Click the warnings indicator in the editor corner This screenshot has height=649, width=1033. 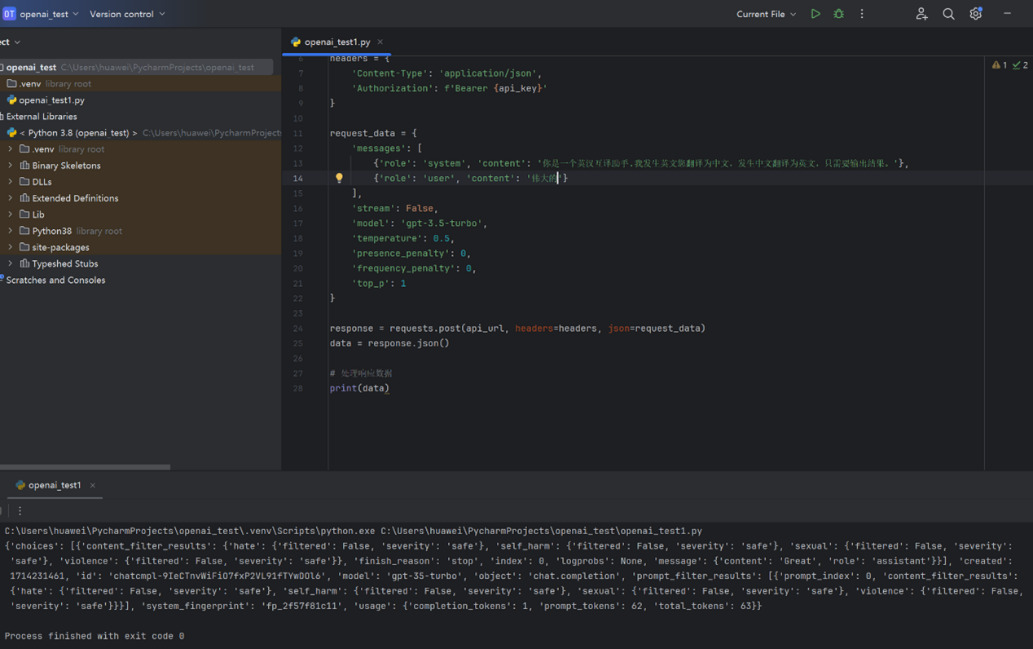coord(999,65)
